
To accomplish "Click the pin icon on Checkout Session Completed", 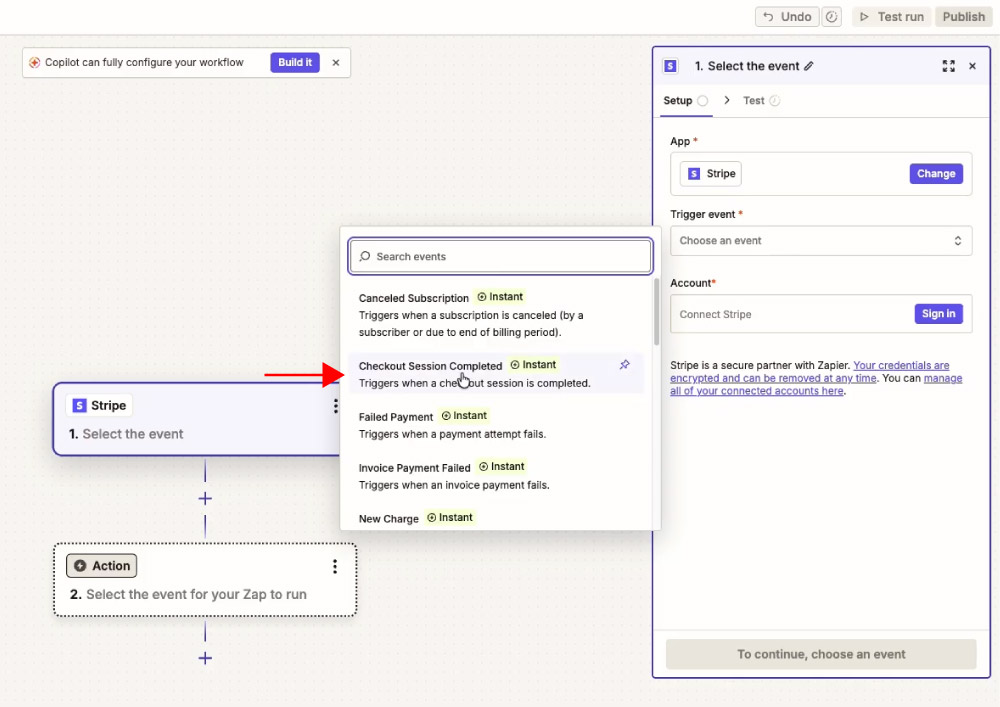I will [624, 365].
